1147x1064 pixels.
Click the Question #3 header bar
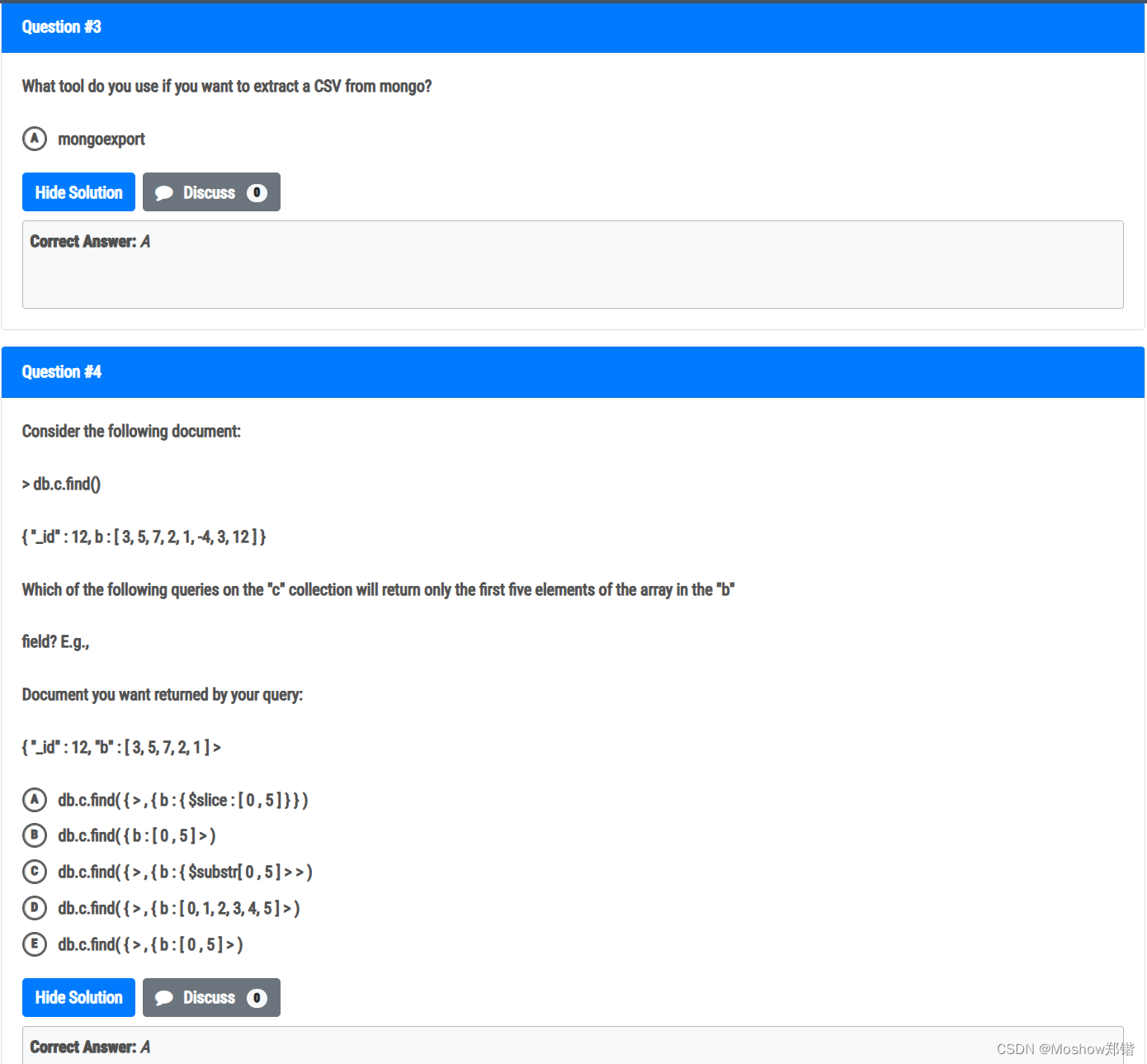pos(573,26)
